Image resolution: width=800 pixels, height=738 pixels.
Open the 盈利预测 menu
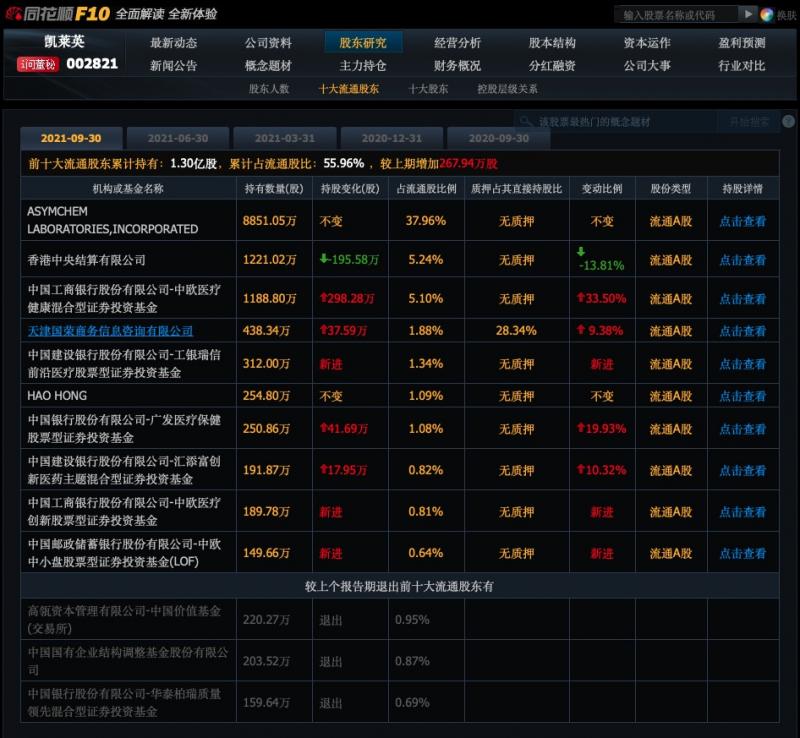tap(742, 43)
